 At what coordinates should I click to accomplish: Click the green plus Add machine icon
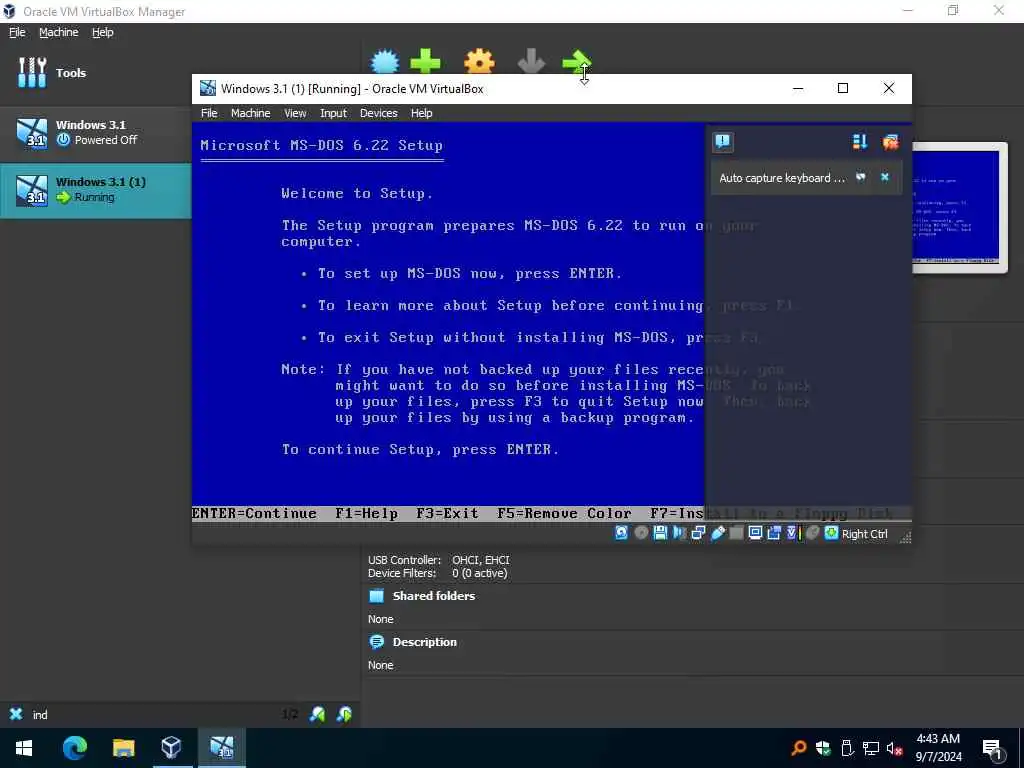425,61
